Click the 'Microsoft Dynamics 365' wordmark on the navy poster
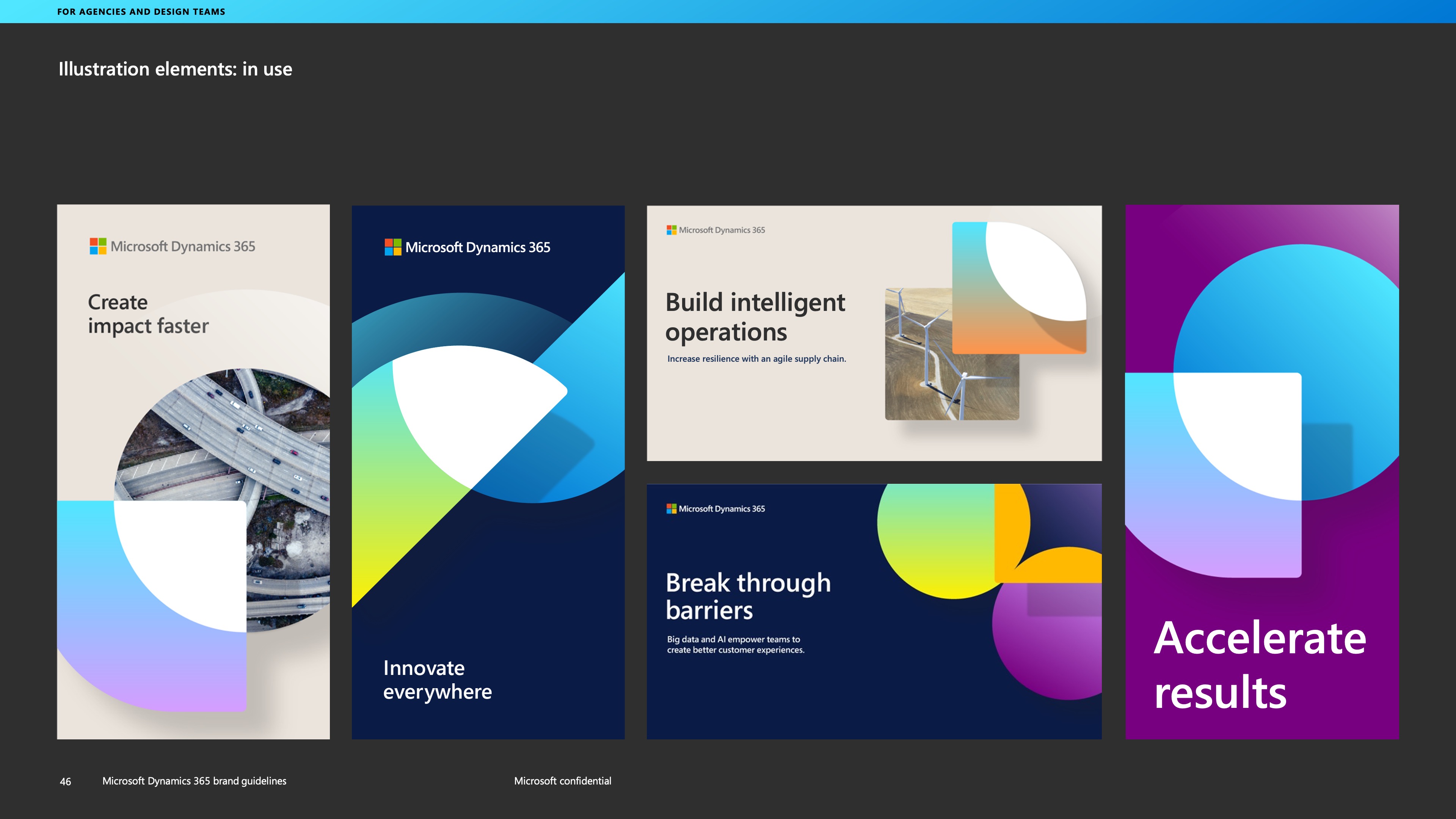Screen dimensions: 1456x819 (478, 248)
